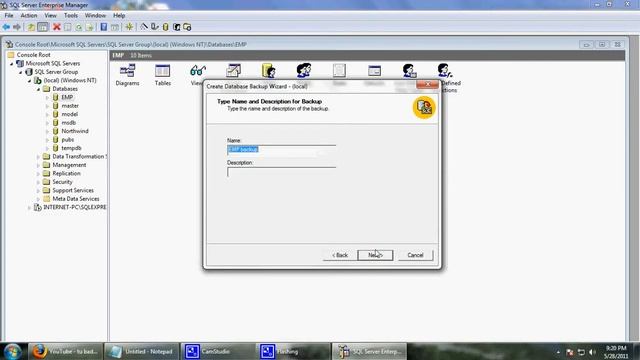
Task: Close the Create Database Backup Wizard
Action: click(427, 84)
